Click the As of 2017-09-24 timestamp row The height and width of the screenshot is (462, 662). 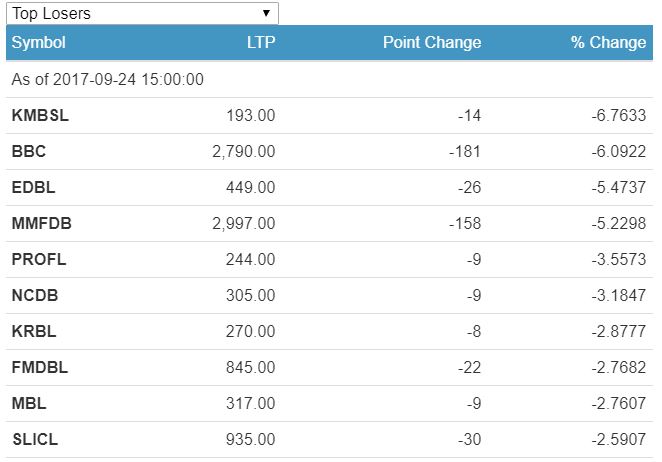107,79
